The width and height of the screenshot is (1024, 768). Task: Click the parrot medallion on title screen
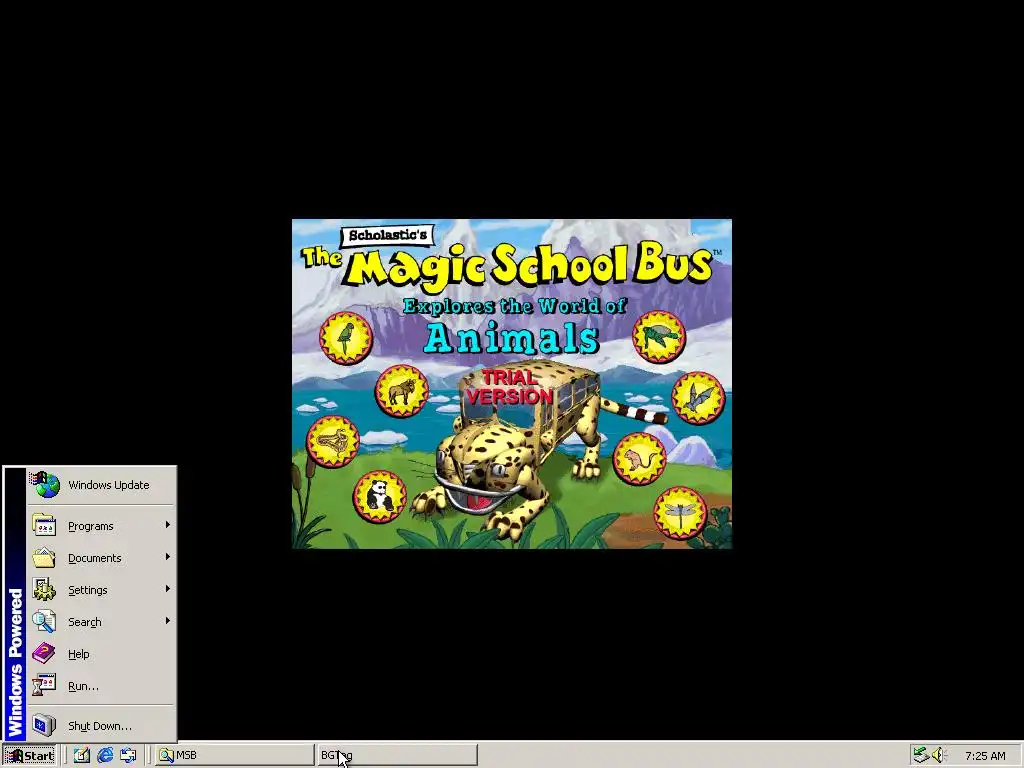346,338
